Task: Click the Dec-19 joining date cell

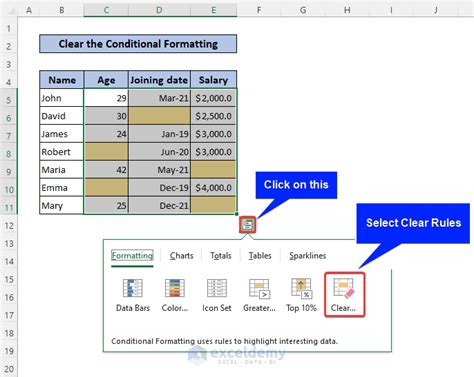Action: click(x=159, y=188)
